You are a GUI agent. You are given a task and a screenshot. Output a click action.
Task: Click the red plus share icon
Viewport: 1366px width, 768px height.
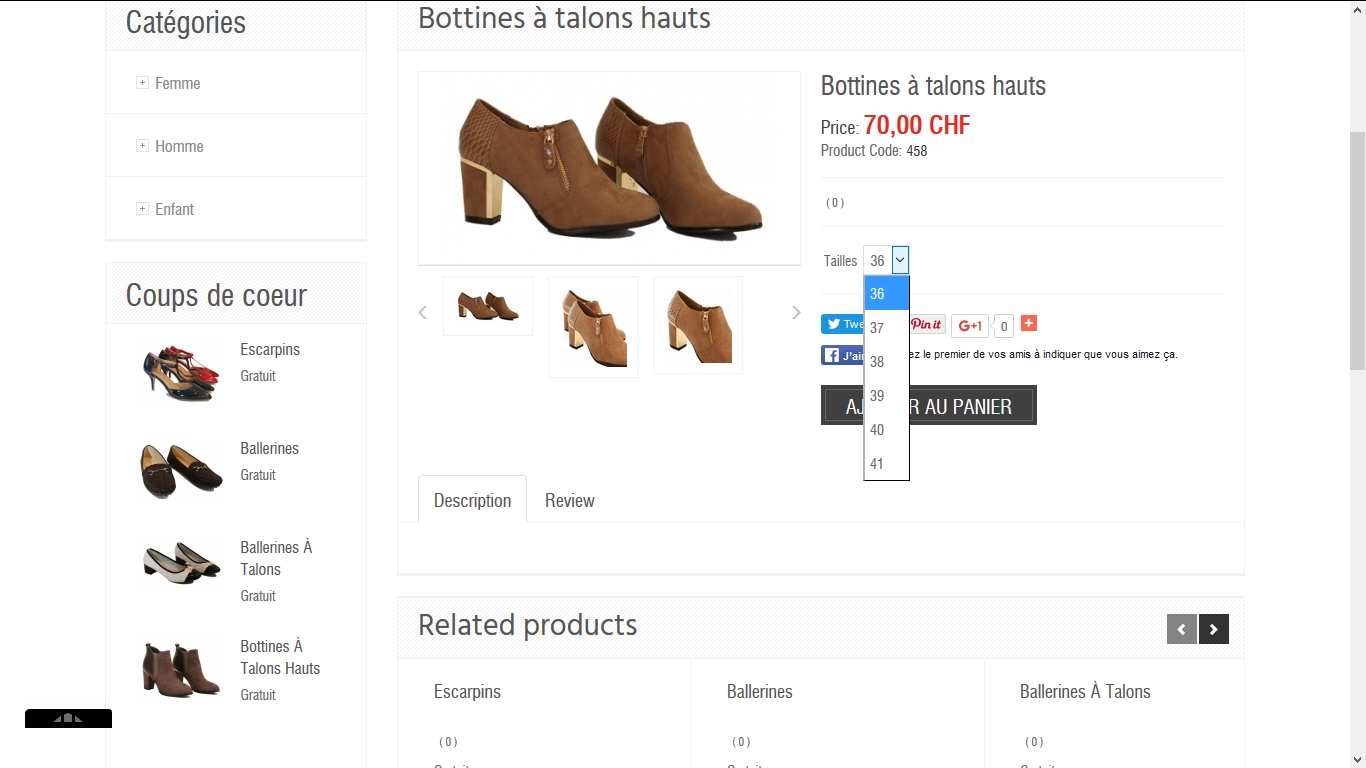1029,323
